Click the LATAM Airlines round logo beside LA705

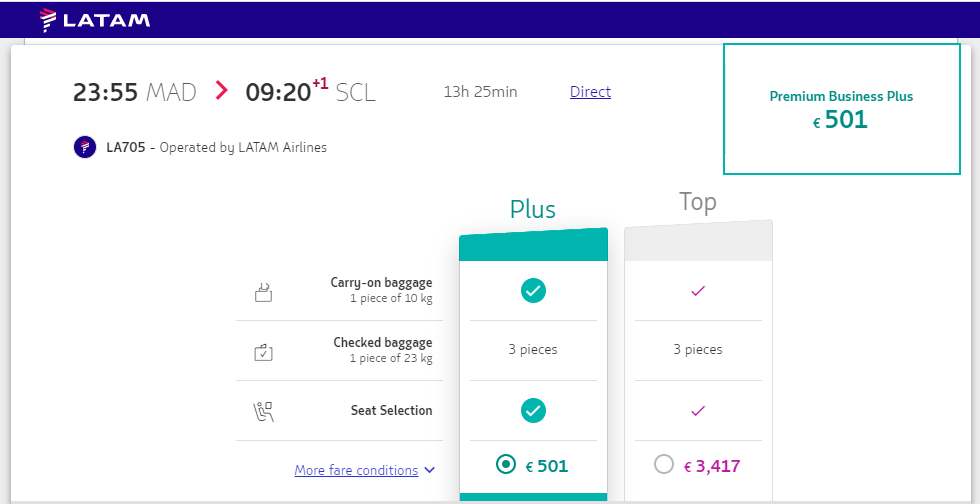pos(85,148)
